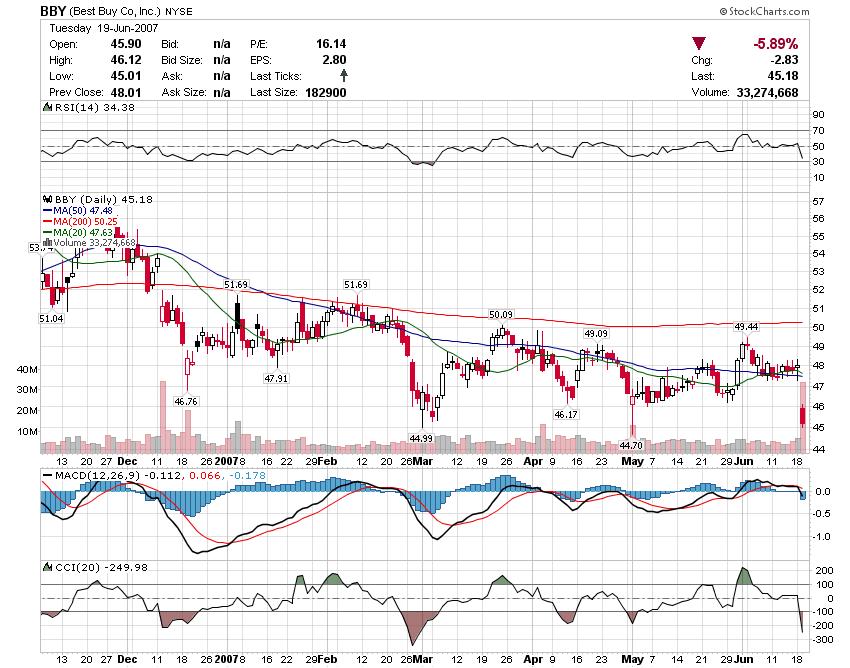This screenshot has width=850, height=668.
Task: Click the 49.09 high price annotation
Action: coord(596,333)
